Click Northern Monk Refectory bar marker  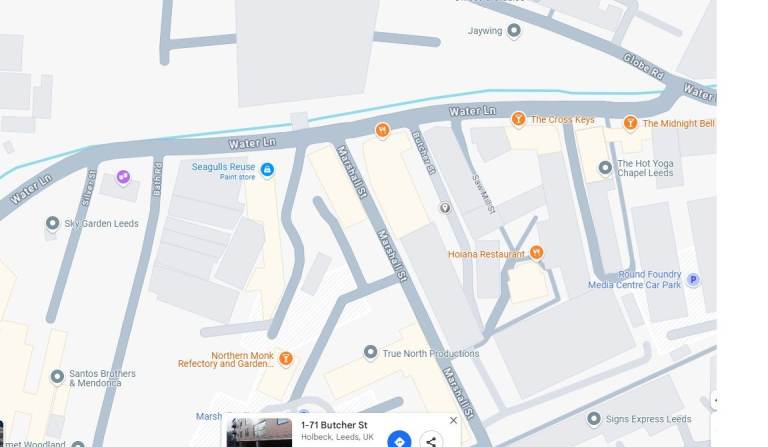pos(286,358)
